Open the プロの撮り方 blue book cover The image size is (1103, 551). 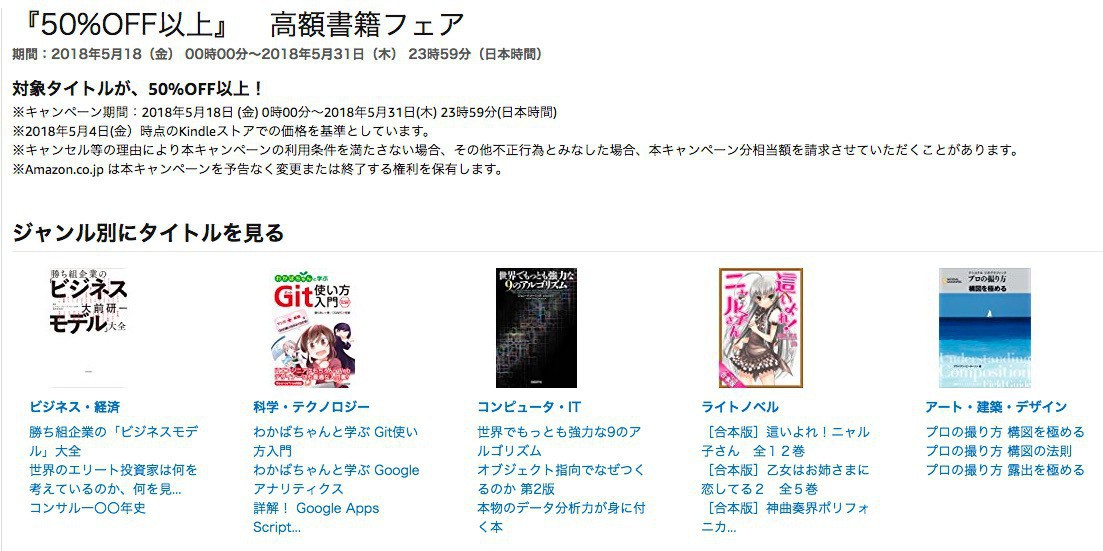(x=985, y=327)
